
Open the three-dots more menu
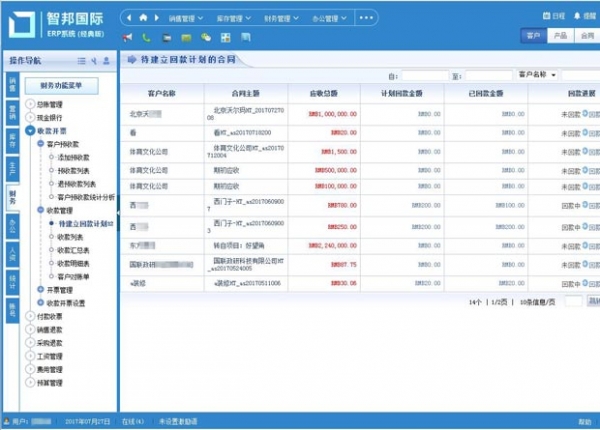coord(366,18)
